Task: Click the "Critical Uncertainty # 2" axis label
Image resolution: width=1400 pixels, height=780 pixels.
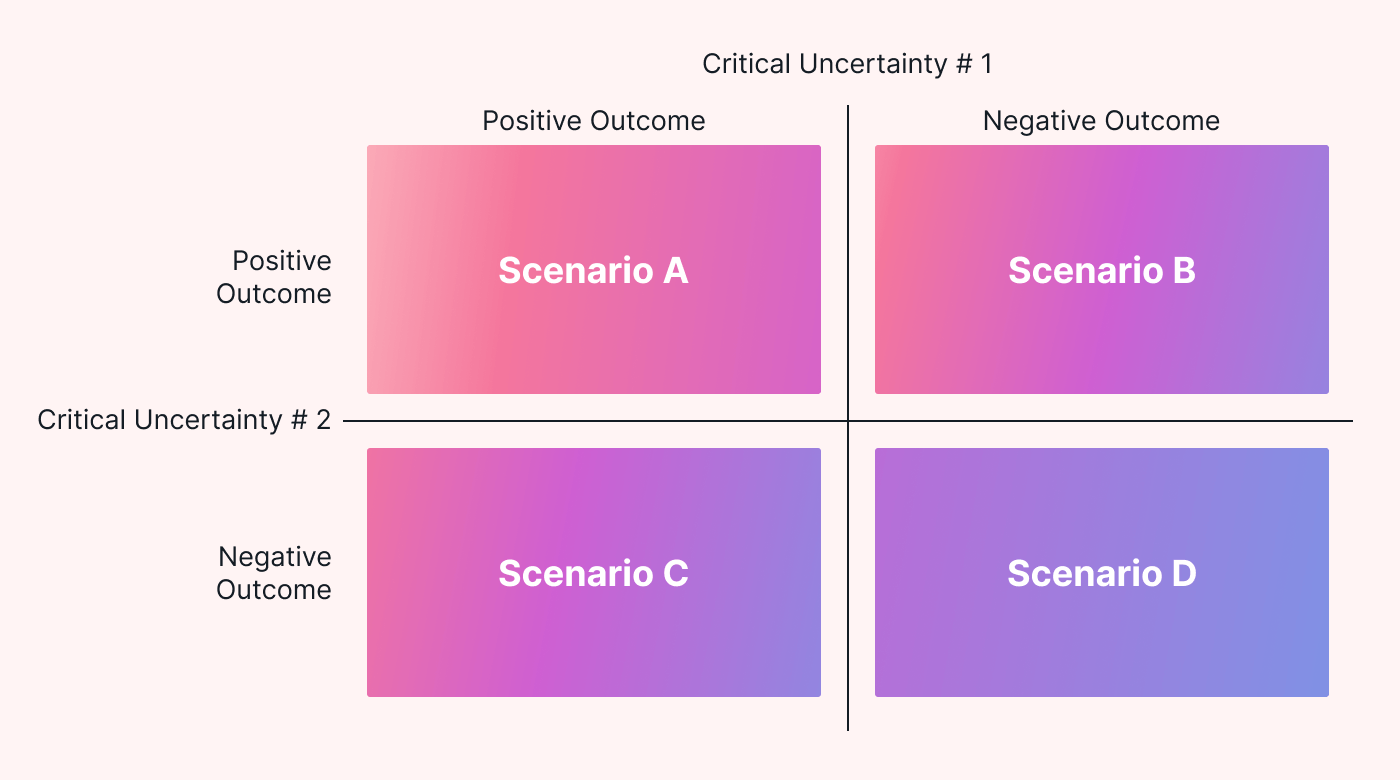Action: tap(184, 420)
